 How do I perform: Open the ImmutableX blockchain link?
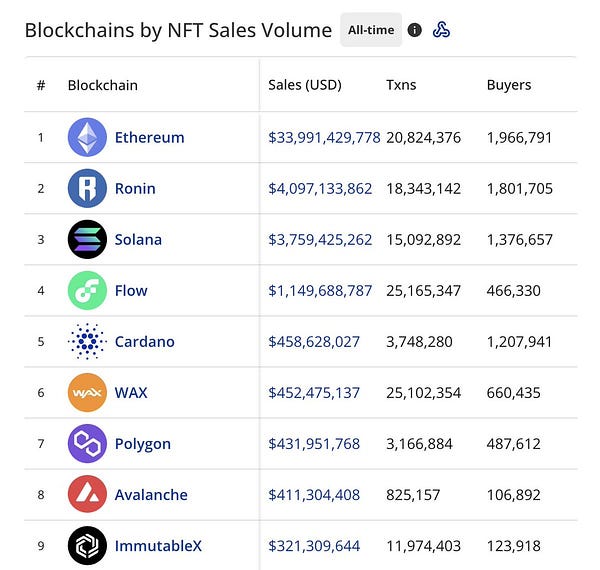[158, 546]
